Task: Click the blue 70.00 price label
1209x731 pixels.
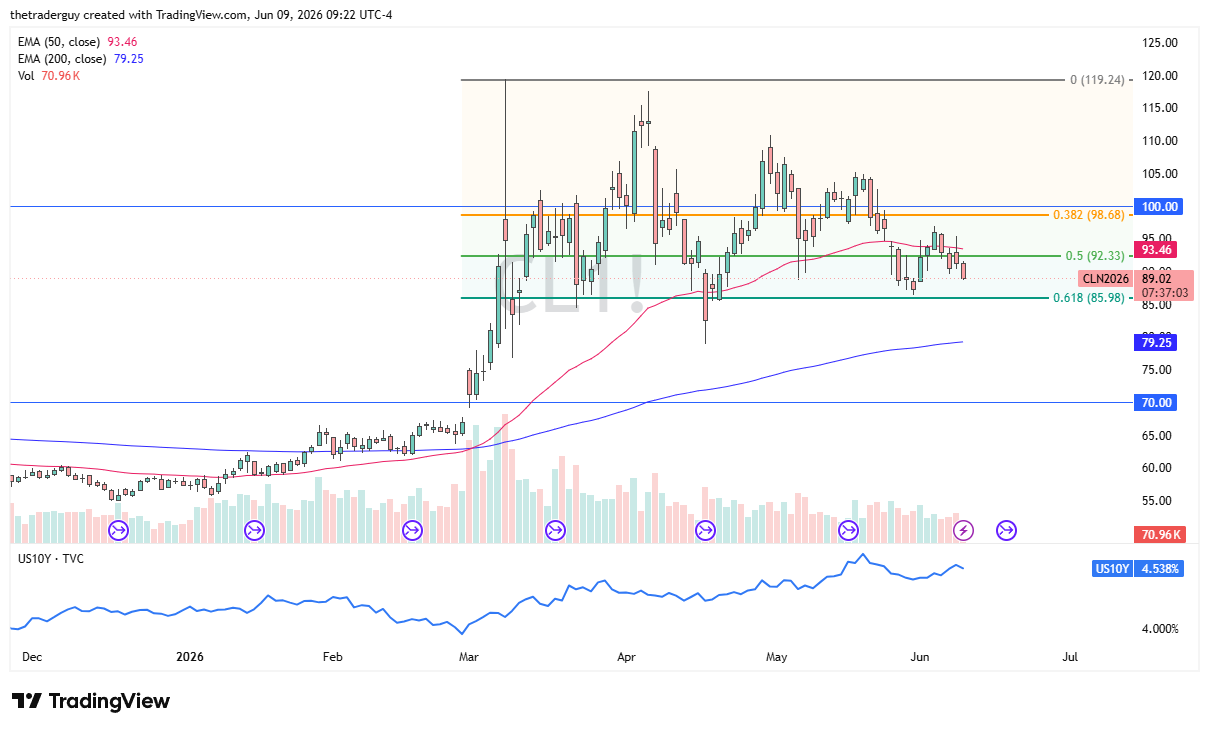Action: click(x=1158, y=402)
